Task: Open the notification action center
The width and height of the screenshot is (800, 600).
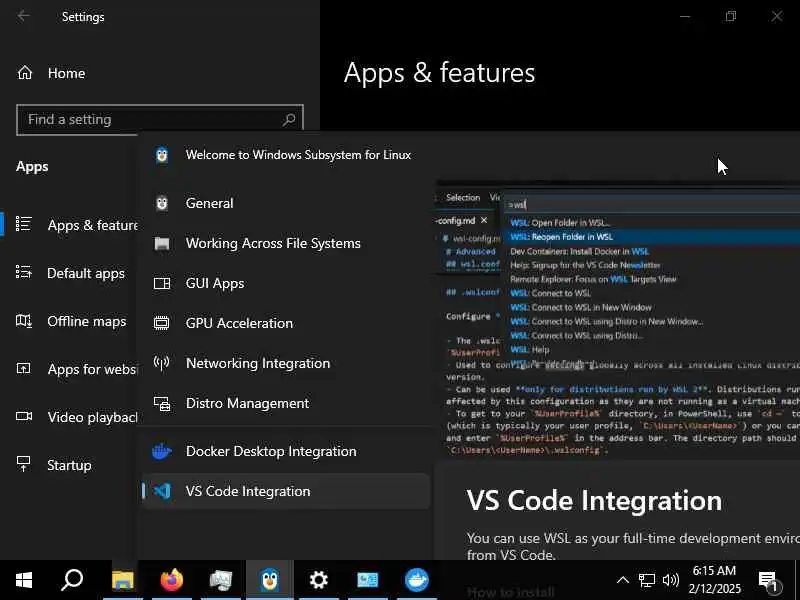Action: coord(768,581)
